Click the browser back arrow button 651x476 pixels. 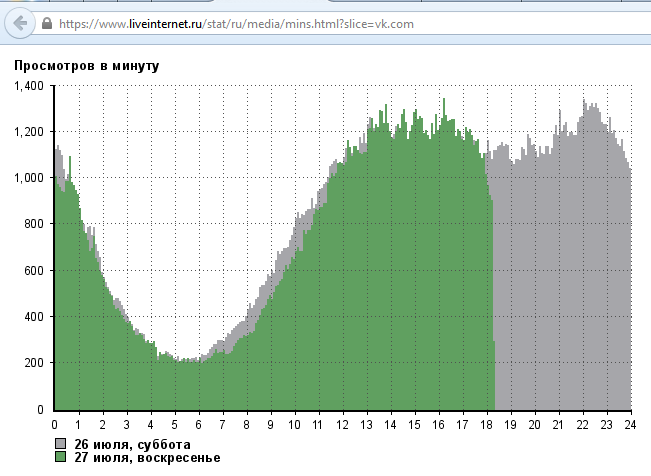[x=20, y=23]
